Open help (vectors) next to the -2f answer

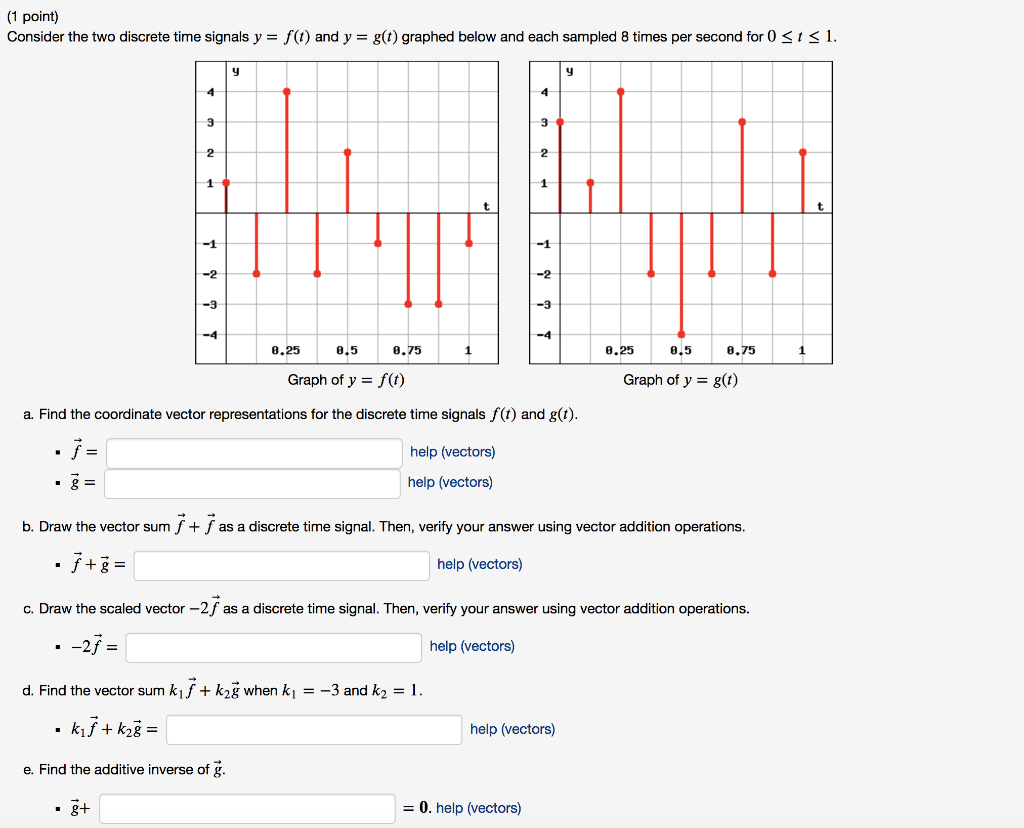point(473,645)
